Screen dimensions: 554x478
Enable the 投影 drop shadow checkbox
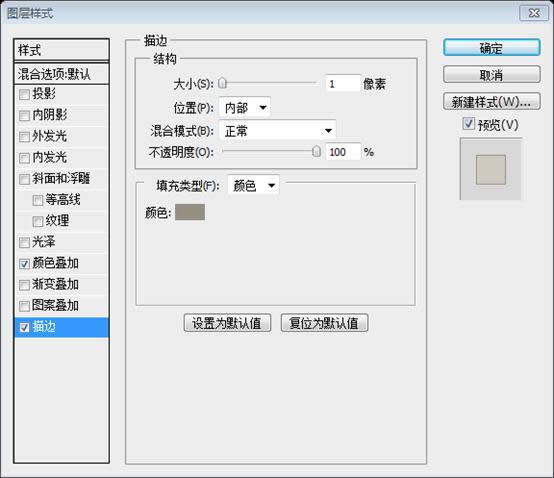coord(24,94)
